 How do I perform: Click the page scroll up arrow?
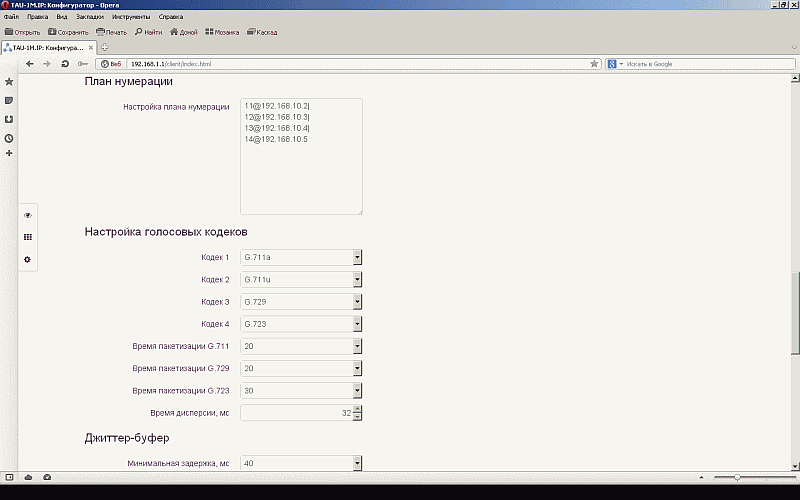click(x=795, y=79)
